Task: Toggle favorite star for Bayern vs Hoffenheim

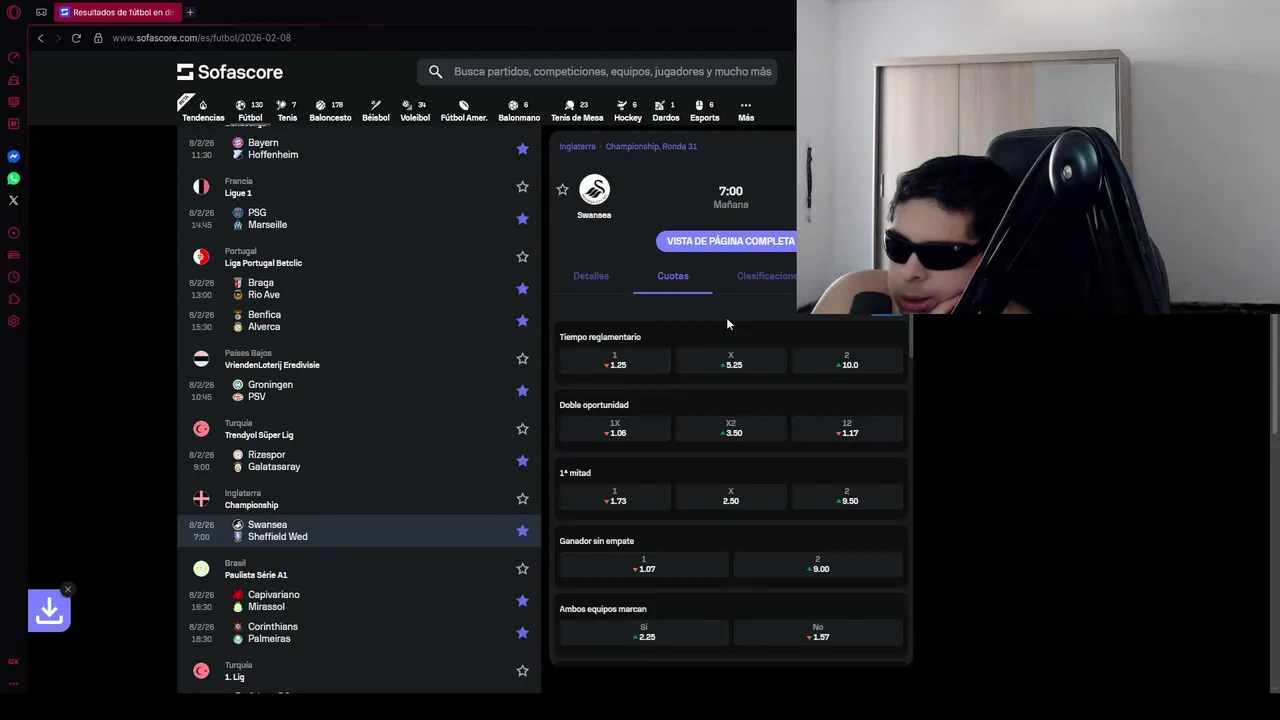Action: pyautogui.click(x=522, y=148)
